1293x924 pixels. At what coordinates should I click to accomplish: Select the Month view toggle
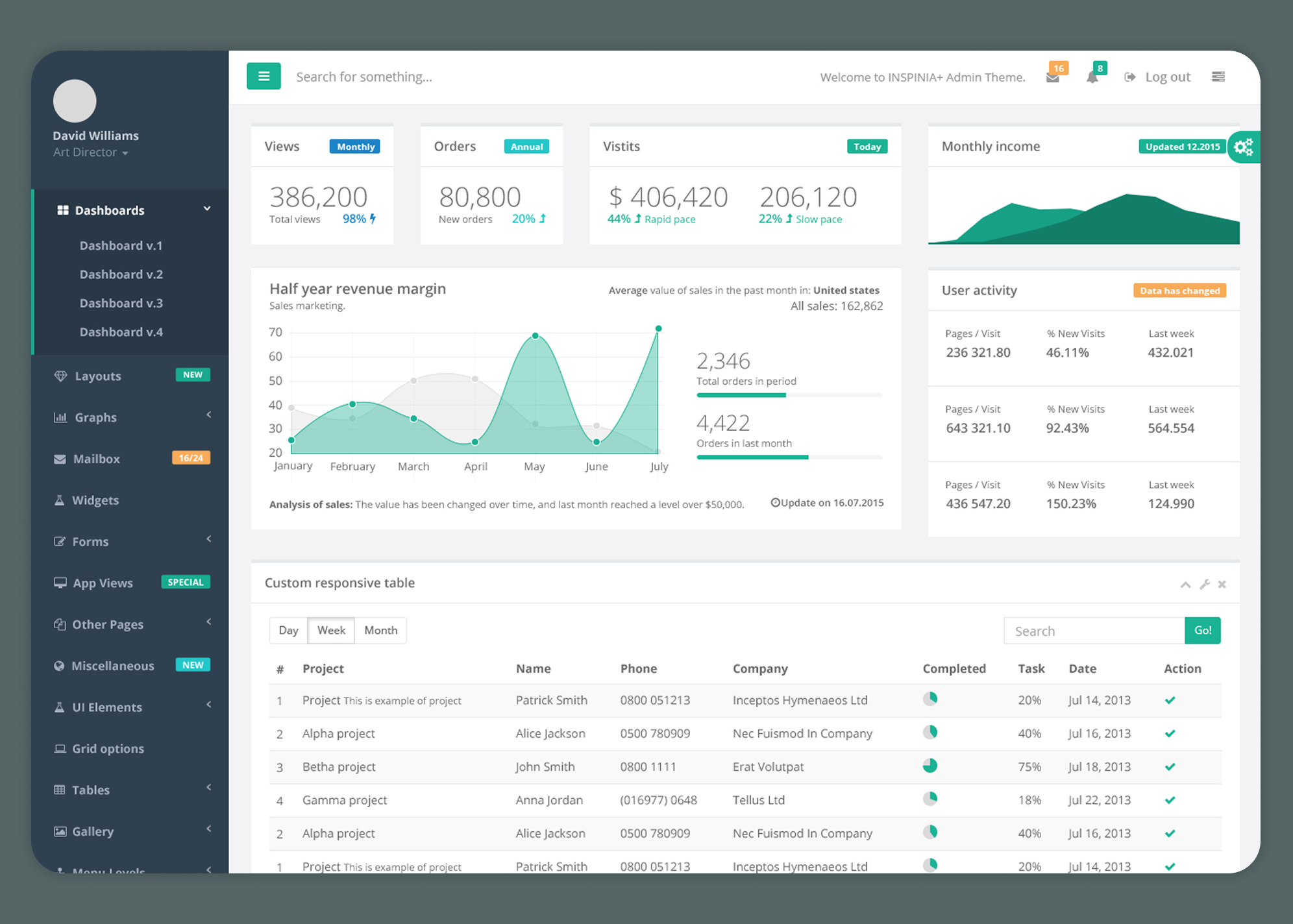380,631
